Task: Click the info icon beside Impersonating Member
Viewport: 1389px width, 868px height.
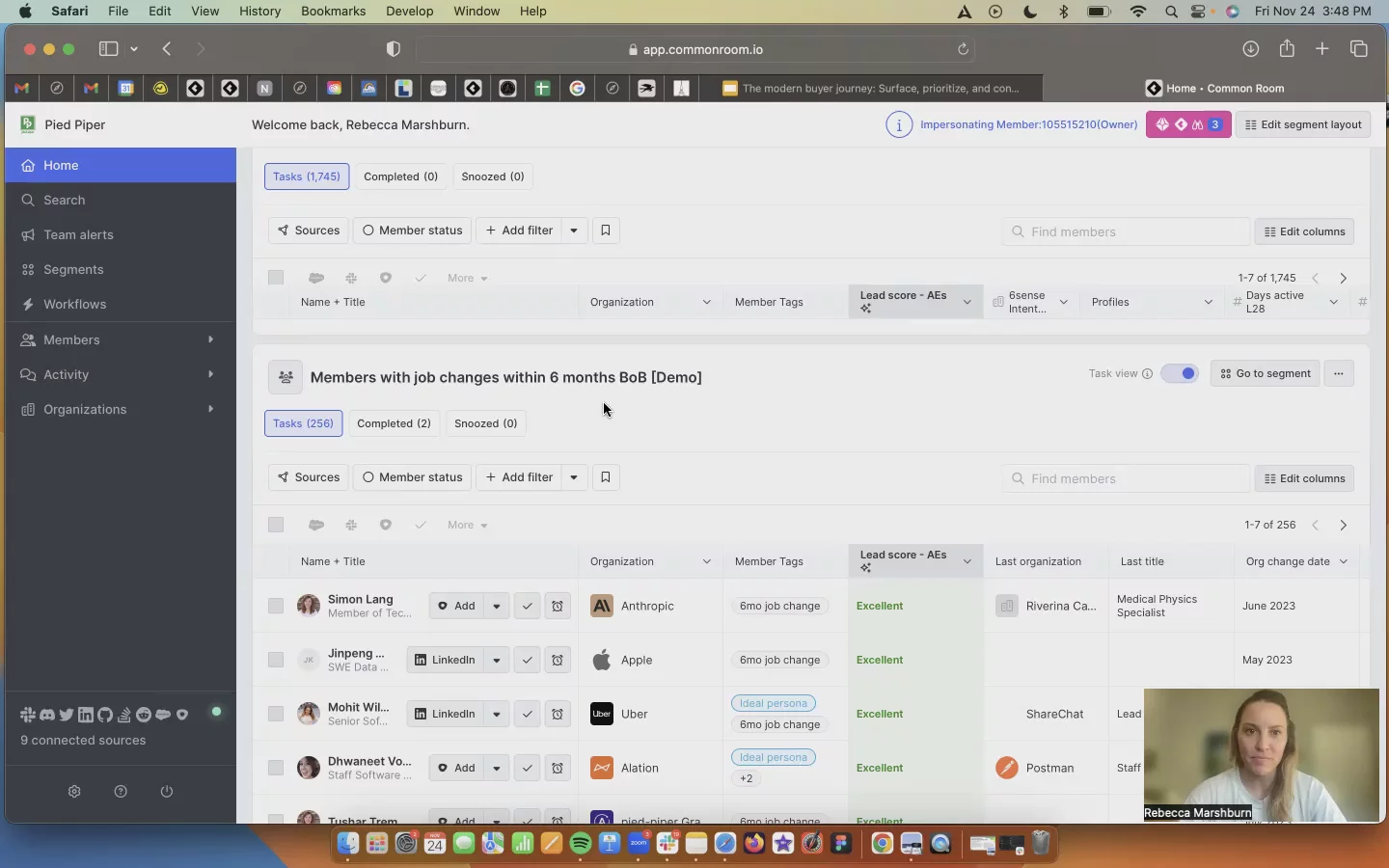Action: tap(899, 124)
